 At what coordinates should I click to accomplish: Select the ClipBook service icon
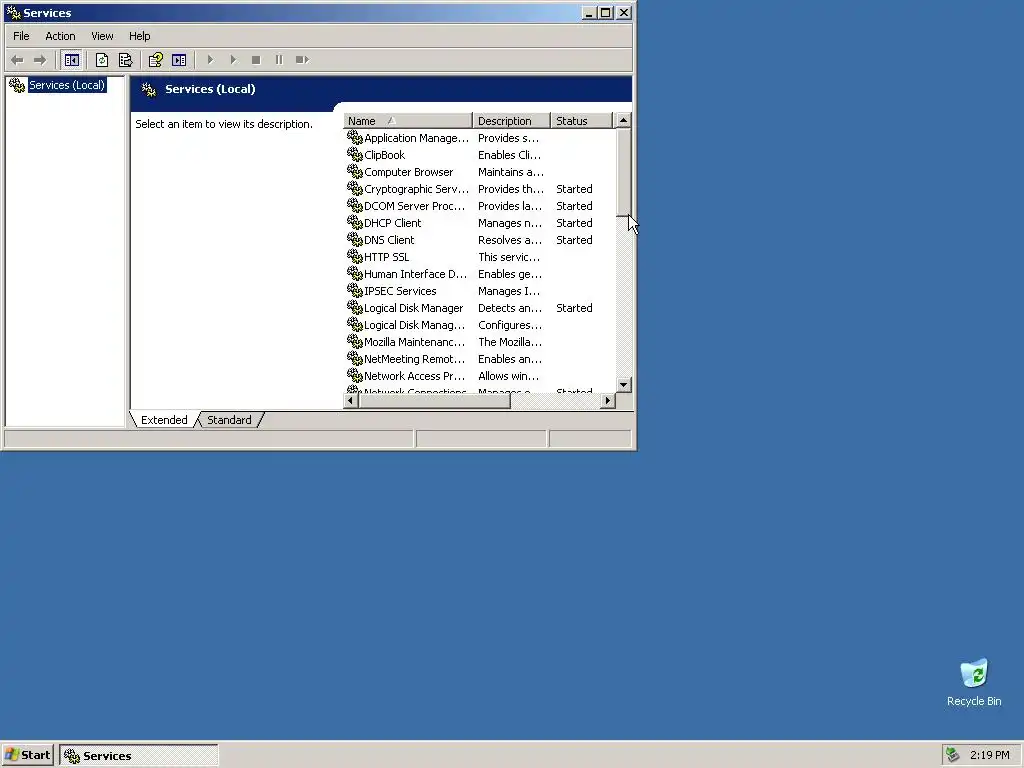click(355, 154)
